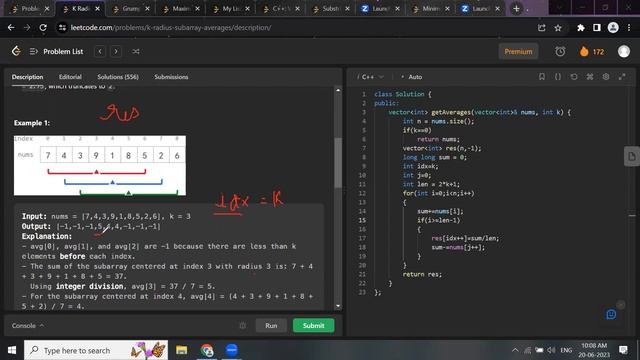
Task: Pick a random problem shuffle icon
Action: point(136,51)
